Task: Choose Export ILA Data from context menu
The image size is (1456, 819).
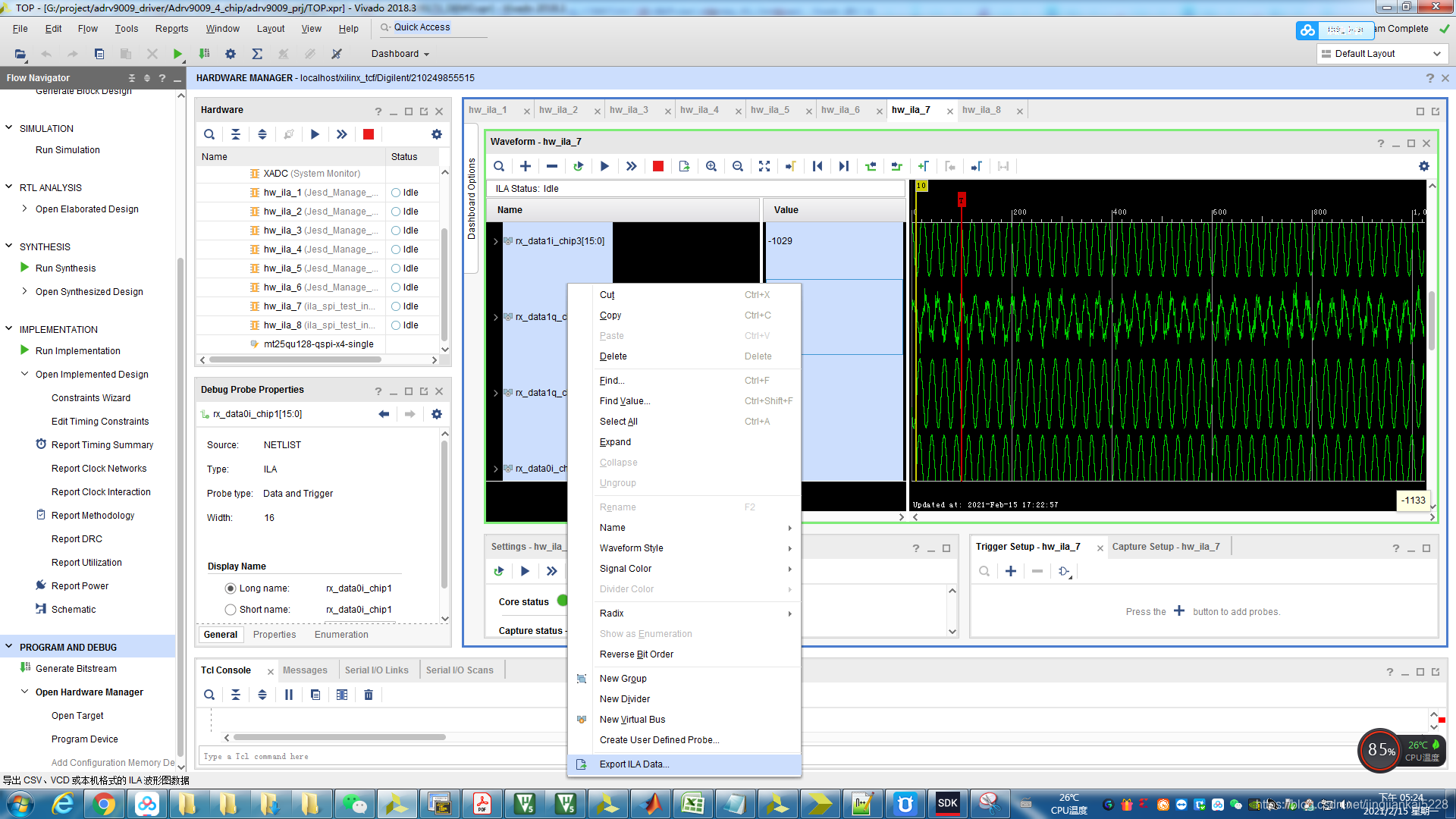Action: [634, 764]
